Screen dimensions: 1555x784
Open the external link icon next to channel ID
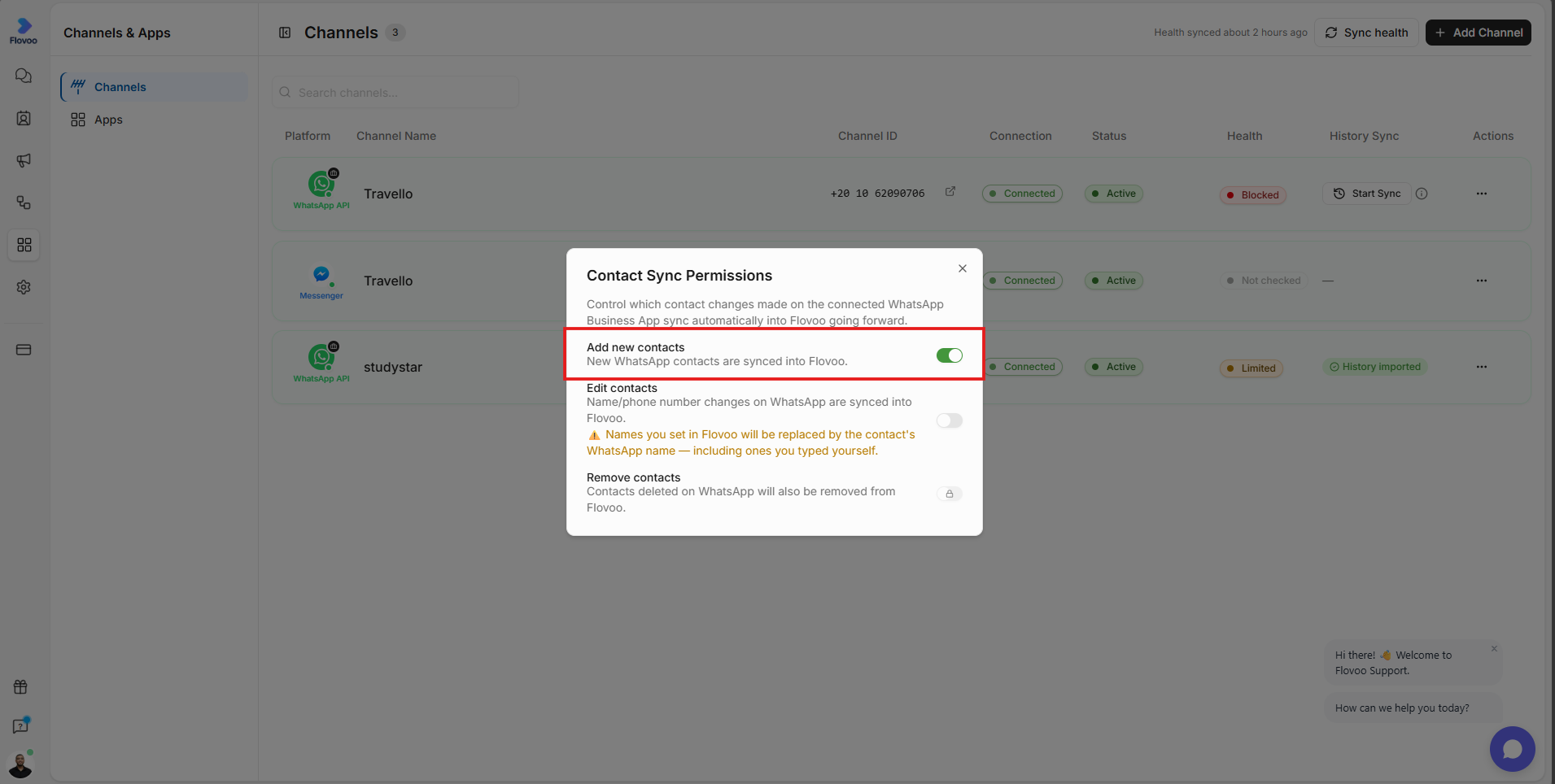950,192
